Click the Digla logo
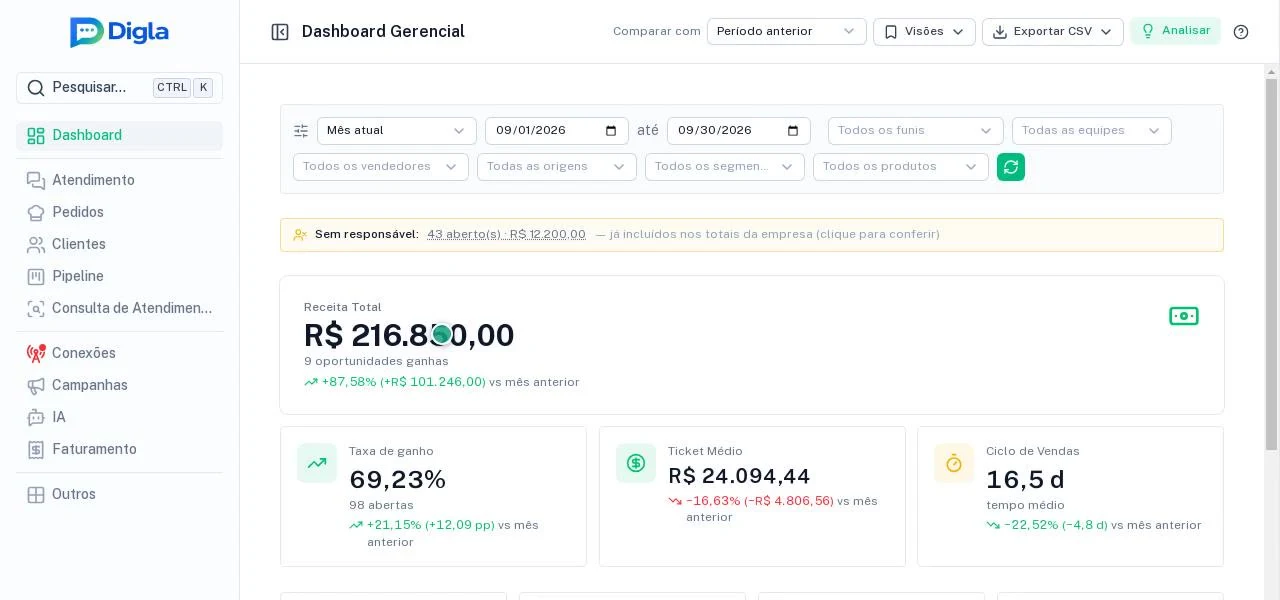This screenshot has width=1280, height=600. pyautogui.click(x=119, y=32)
